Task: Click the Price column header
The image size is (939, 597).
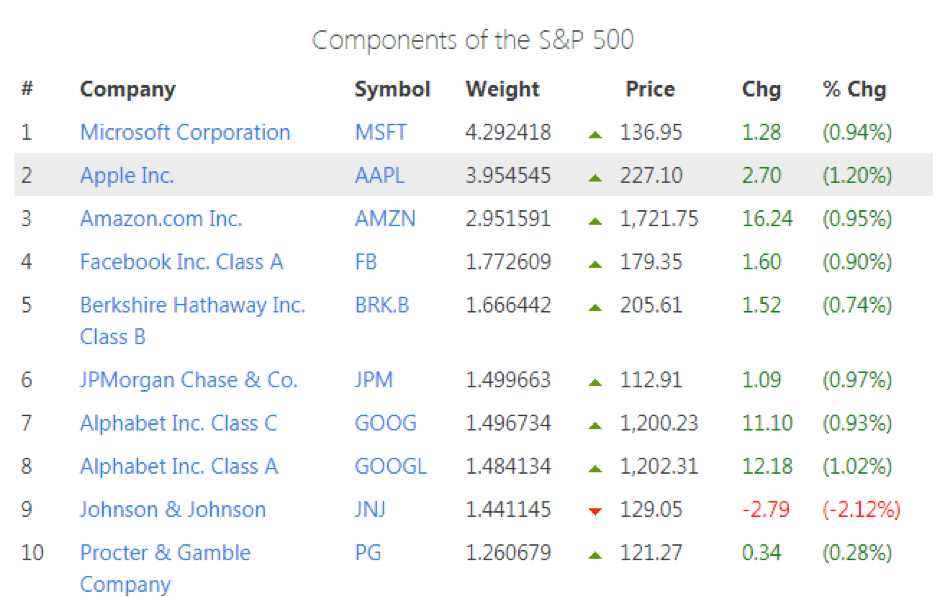Action: (650, 89)
